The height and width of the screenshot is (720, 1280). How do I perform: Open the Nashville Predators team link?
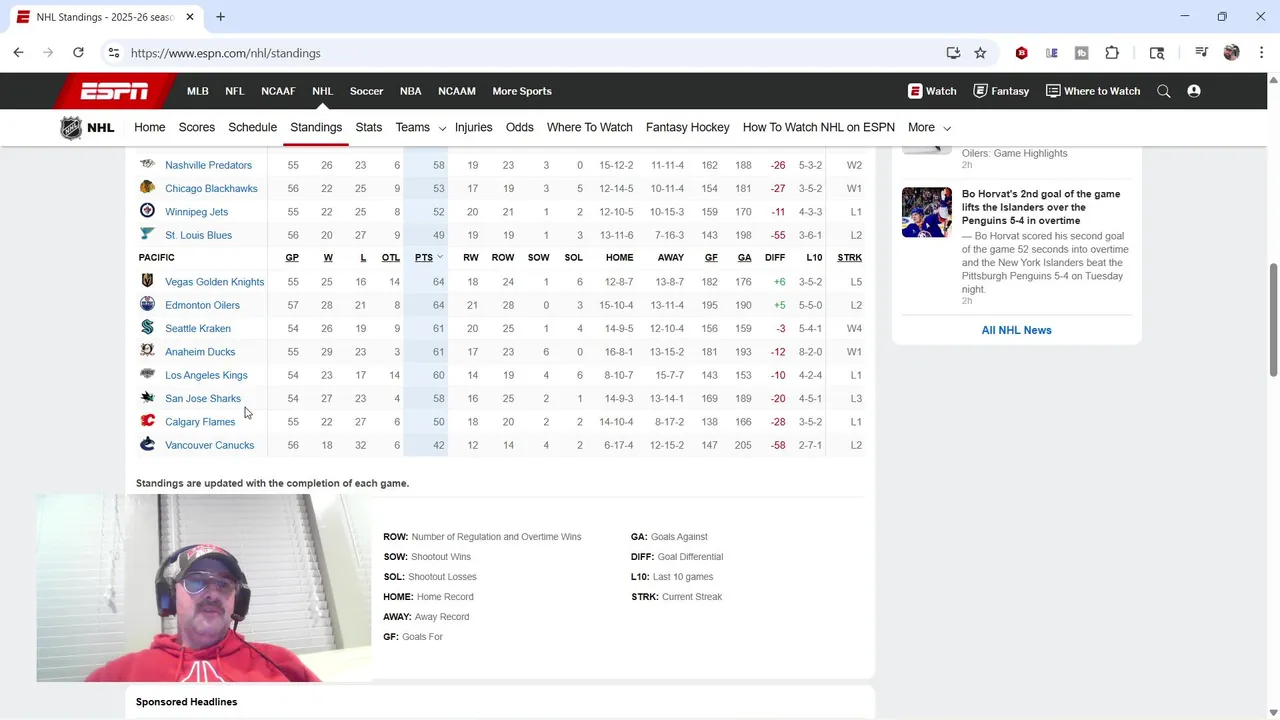[x=208, y=165]
